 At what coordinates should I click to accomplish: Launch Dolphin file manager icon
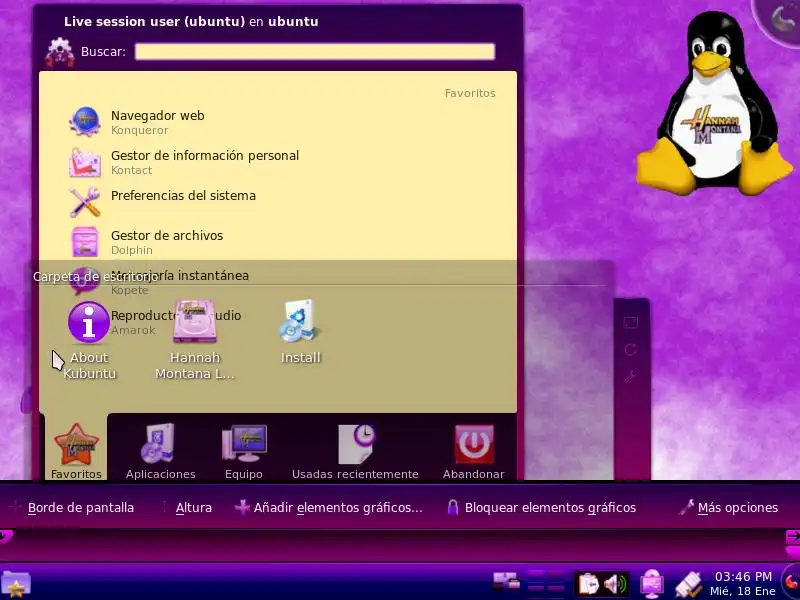[85, 241]
